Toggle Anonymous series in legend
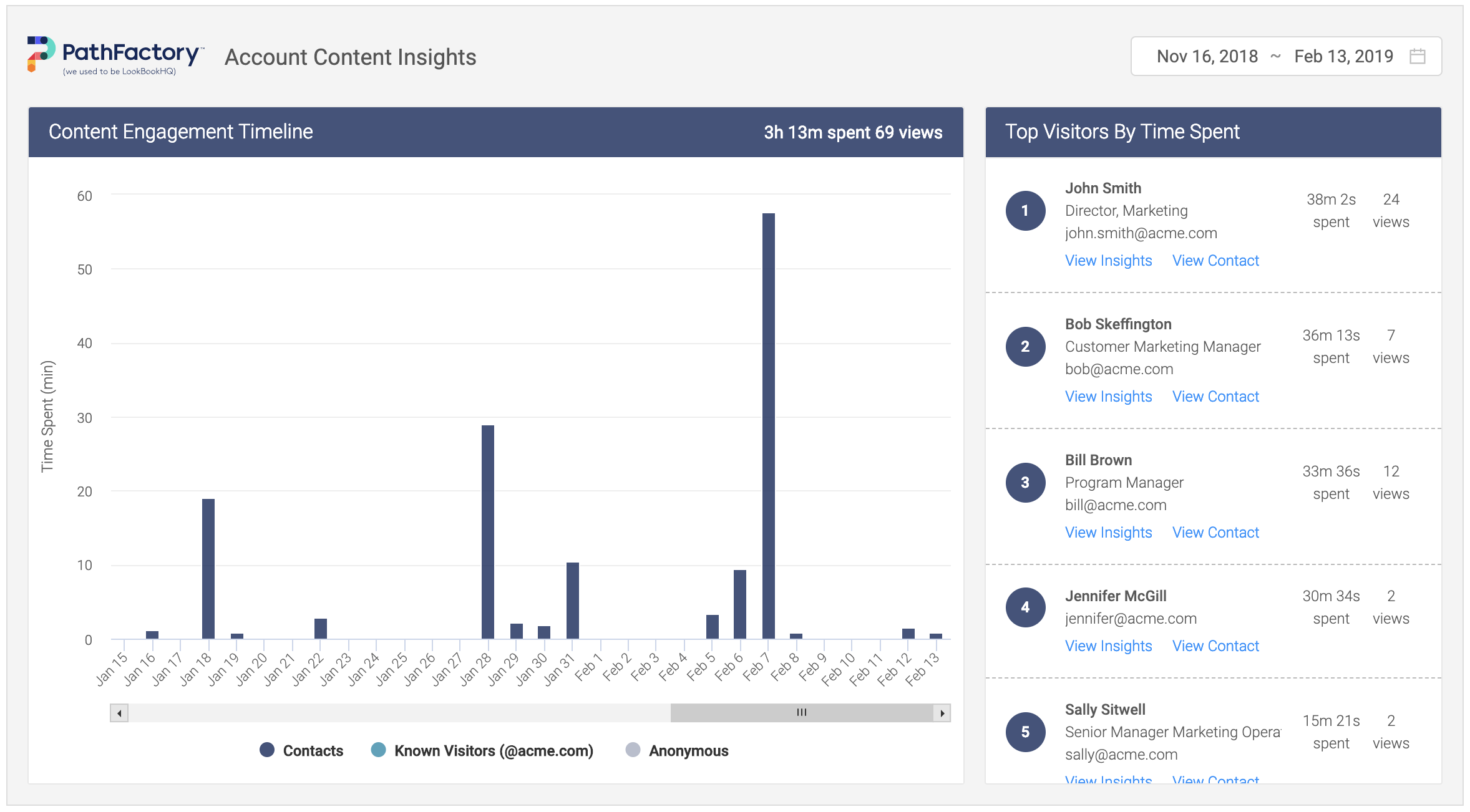Screen dimensions: 1470x812 click(x=677, y=750)
